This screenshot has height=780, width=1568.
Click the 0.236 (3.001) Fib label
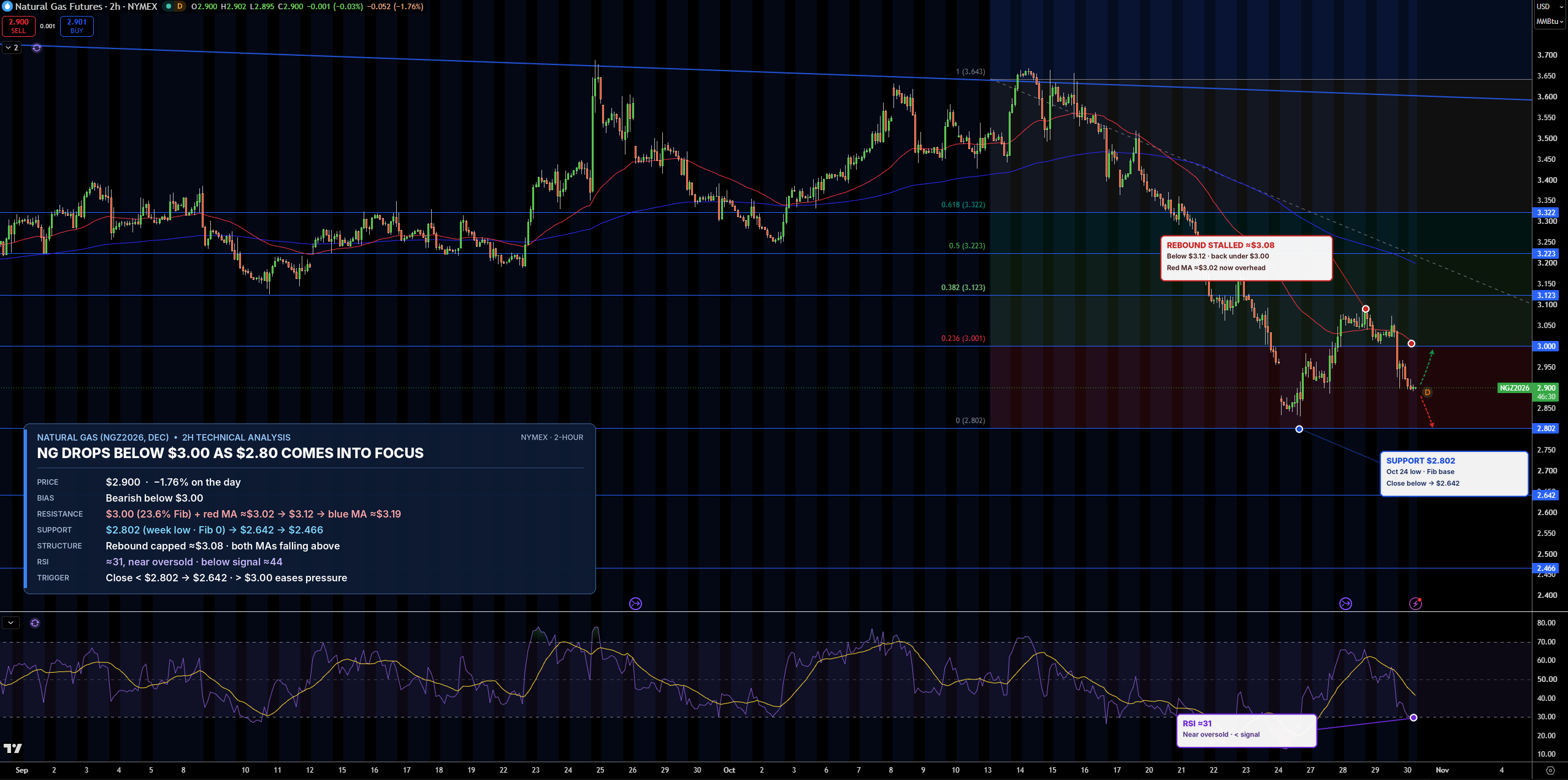click(x=963, y=338)
